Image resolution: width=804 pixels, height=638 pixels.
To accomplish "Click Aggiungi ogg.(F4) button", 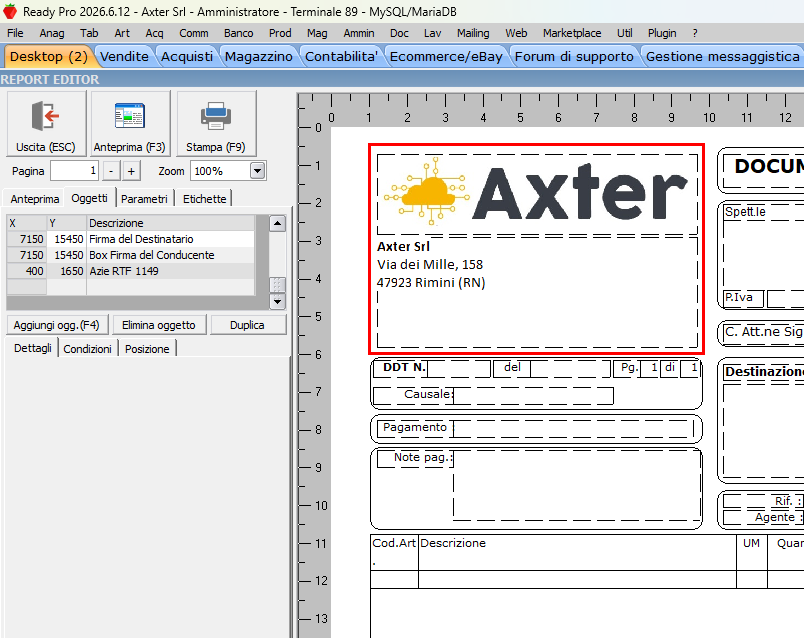I will click(56, 325).
